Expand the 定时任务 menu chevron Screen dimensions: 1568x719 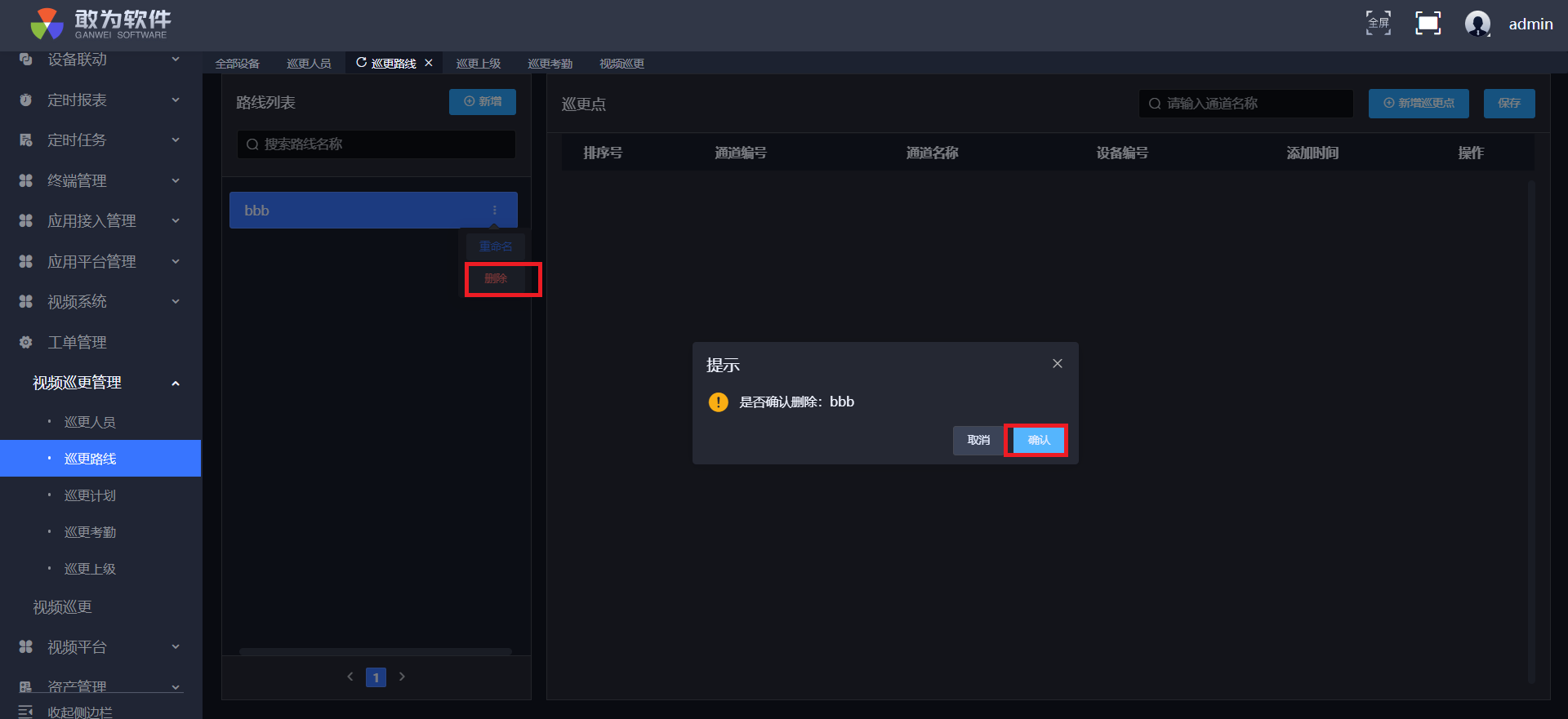click(x=176, y=140)
